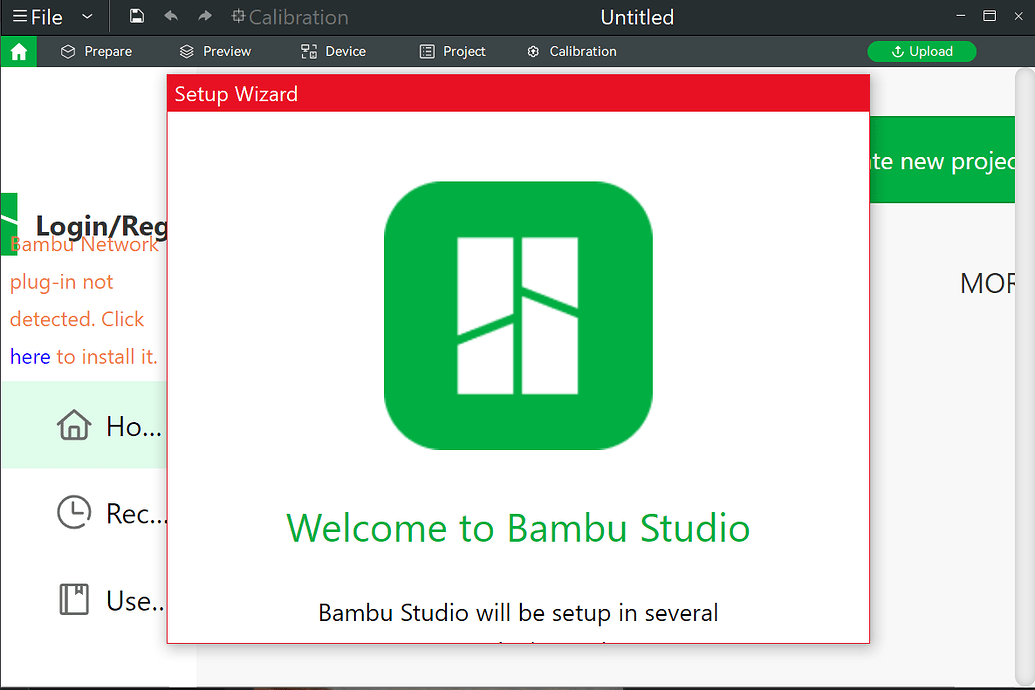Click the green Upload button
This screenshot has width=1035, height=690.
921,52
